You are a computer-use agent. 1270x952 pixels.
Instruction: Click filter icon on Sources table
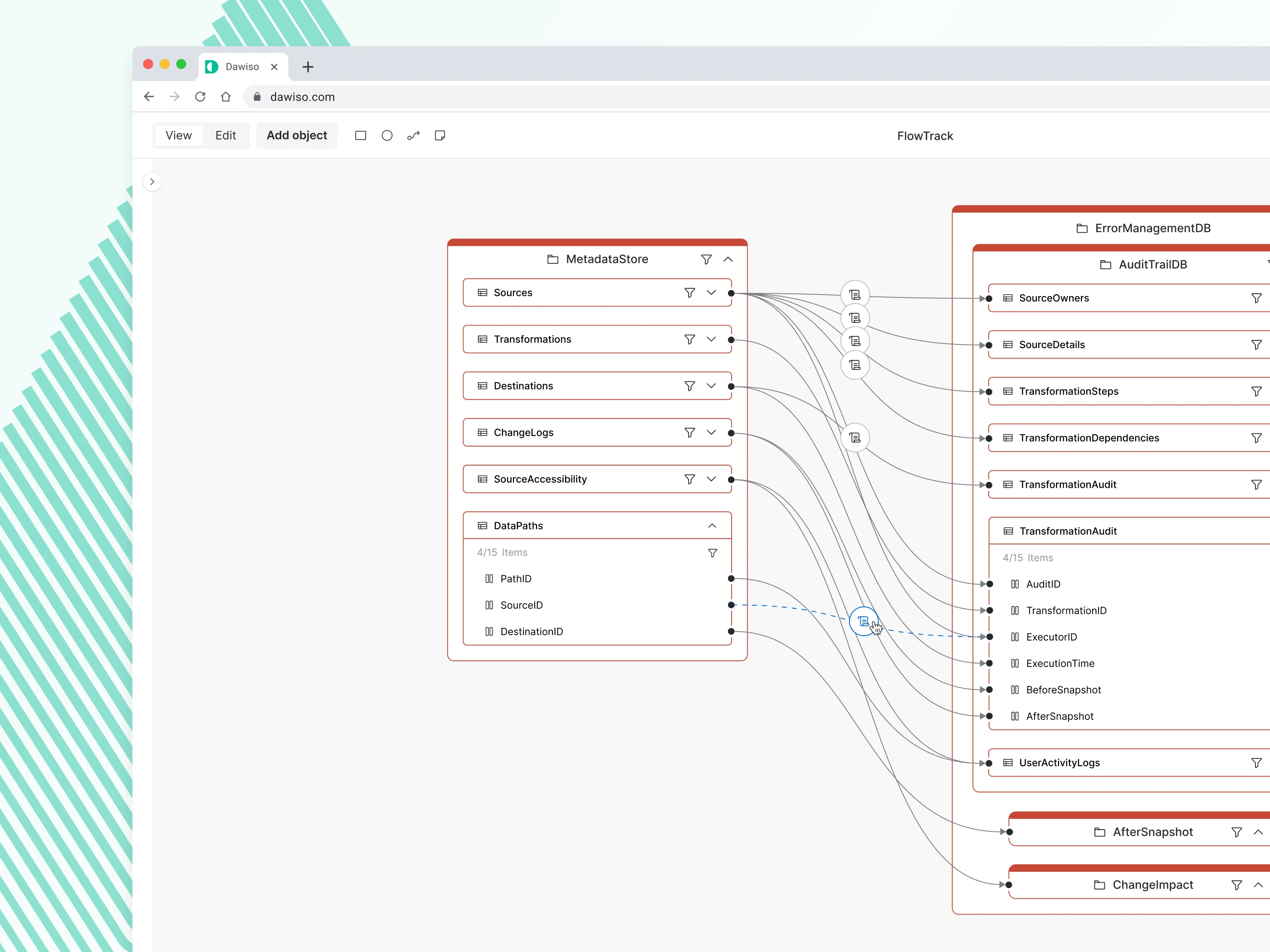(689, 293)
